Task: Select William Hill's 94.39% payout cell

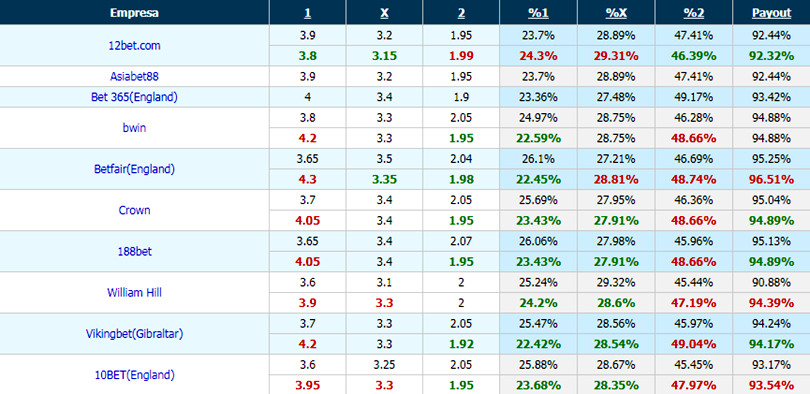Action: pyautogui.click(x=771, y=303)
